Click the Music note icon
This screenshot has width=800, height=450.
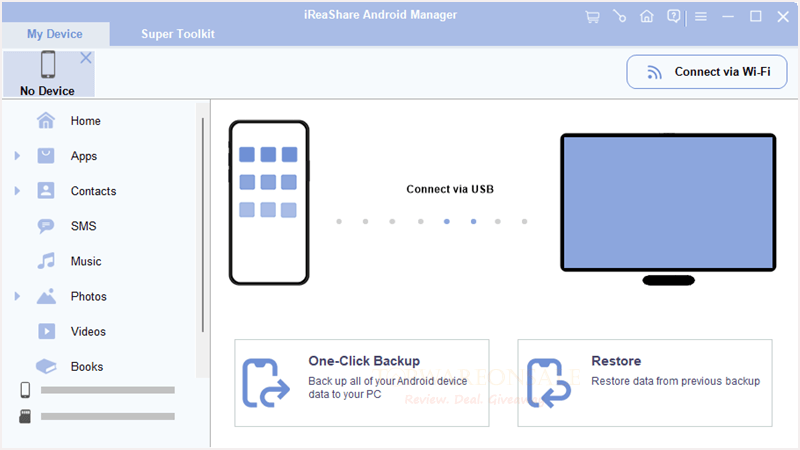click(46, 261)
